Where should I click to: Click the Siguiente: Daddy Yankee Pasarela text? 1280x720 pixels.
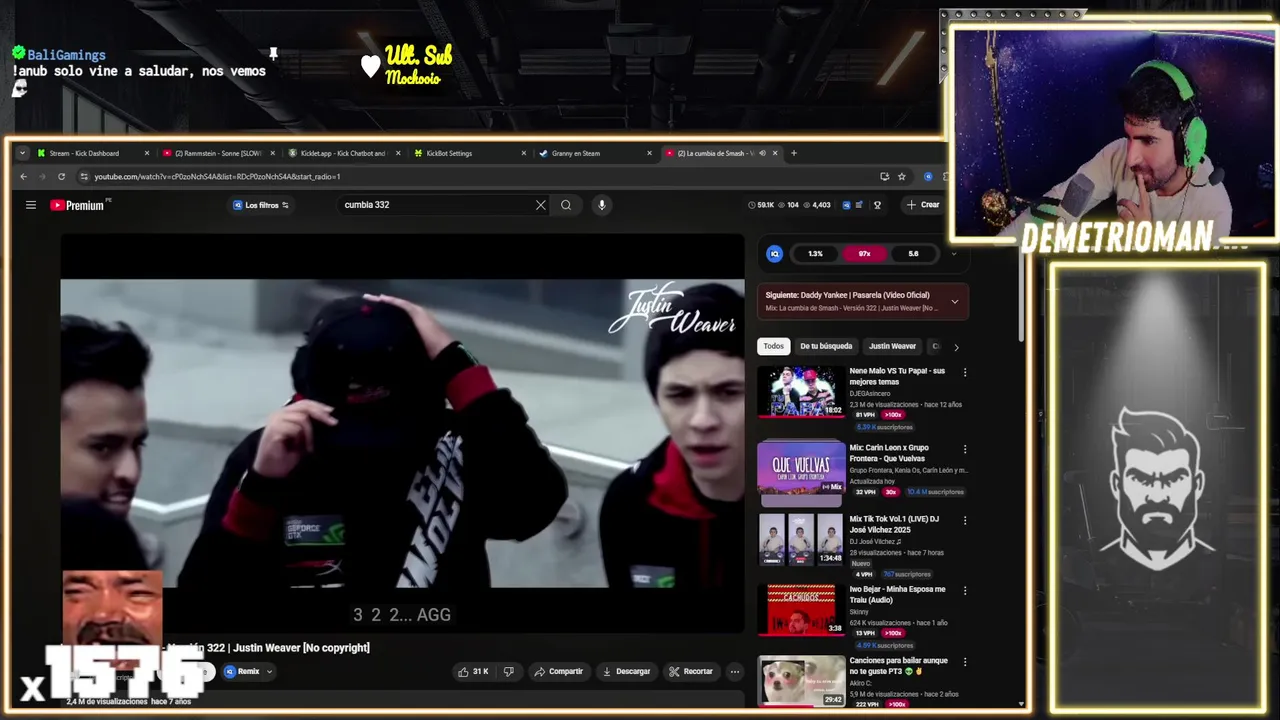848,295
